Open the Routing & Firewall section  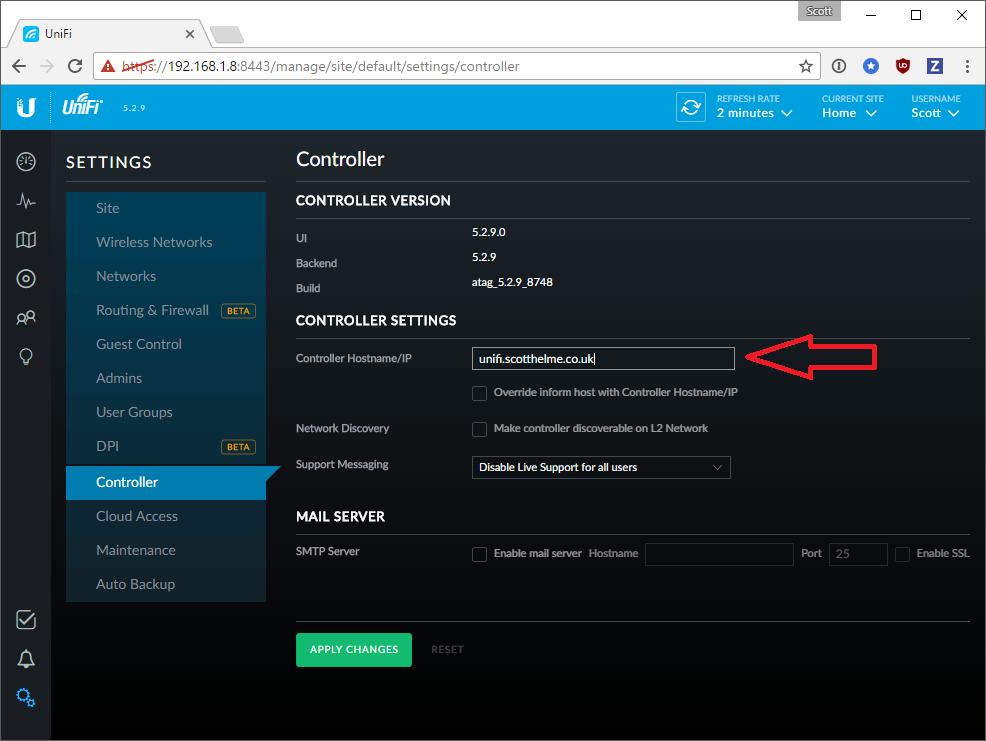pyautogui.click(x=151, y=310)
